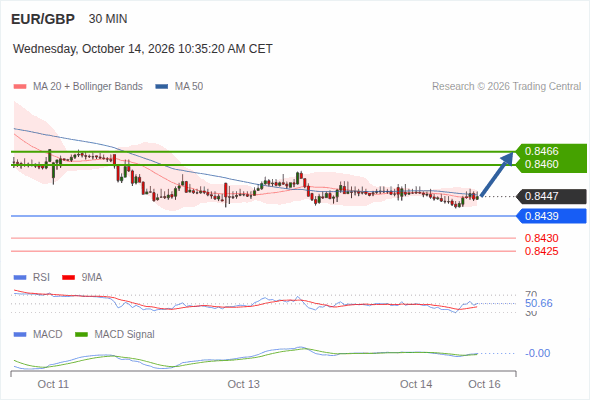The width and height of the screenshot is (590, 400).
Task: Click the 0.8425 red support value
Action: pyautogui.click(x=541, y=251)
